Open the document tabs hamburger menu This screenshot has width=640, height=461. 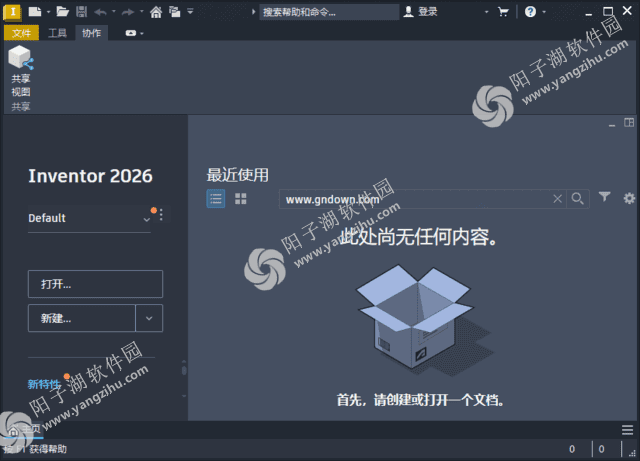pyautogui.click(x=627, y=430)
